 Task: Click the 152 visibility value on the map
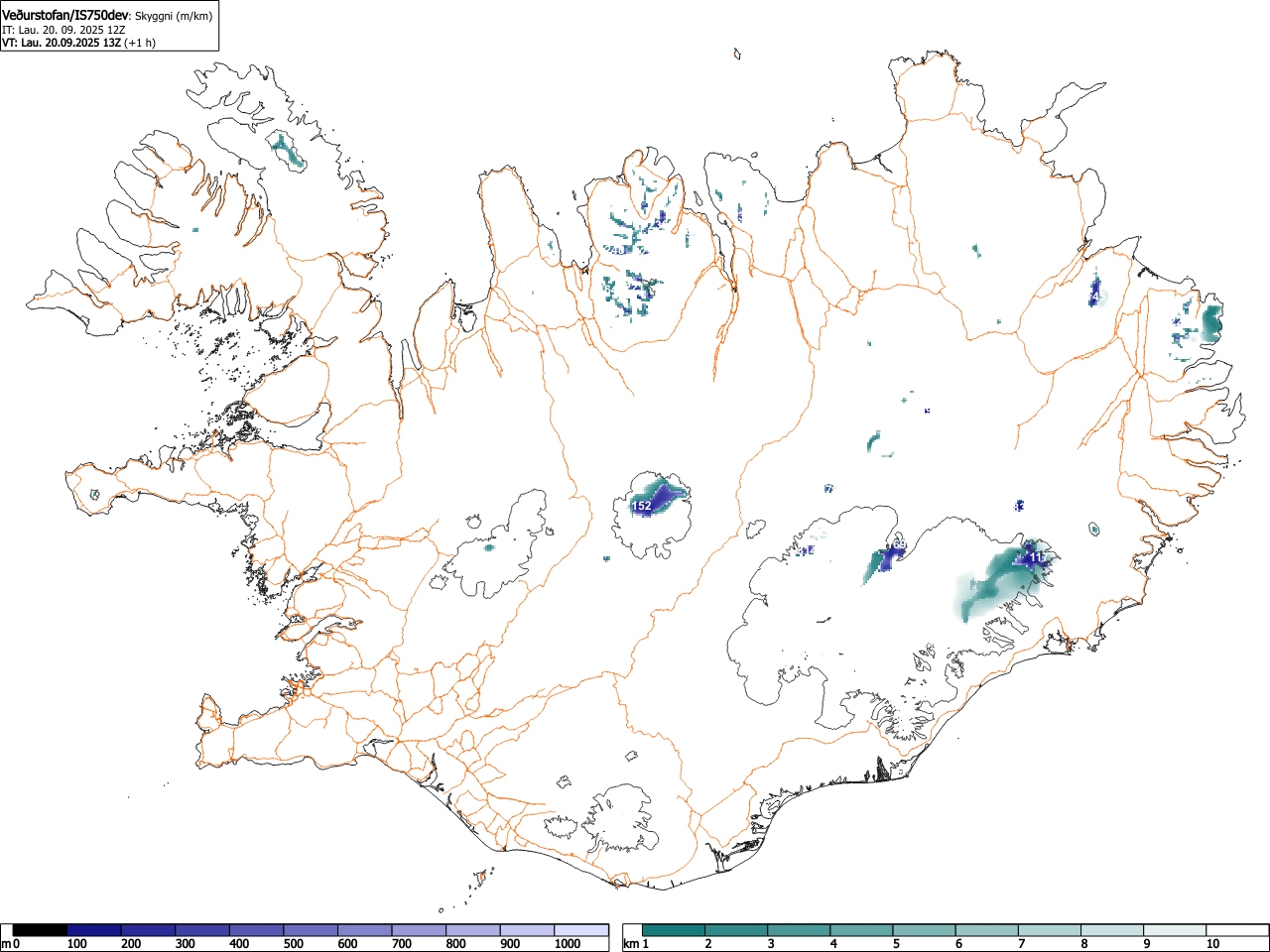642,506
